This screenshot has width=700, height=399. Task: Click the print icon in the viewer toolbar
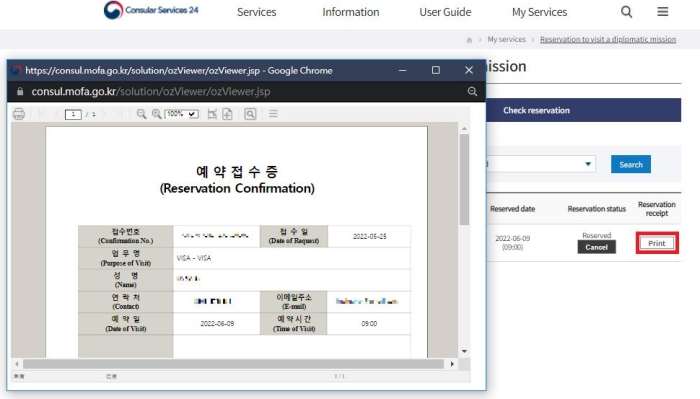pyautogui.click(x=19, y=114)
